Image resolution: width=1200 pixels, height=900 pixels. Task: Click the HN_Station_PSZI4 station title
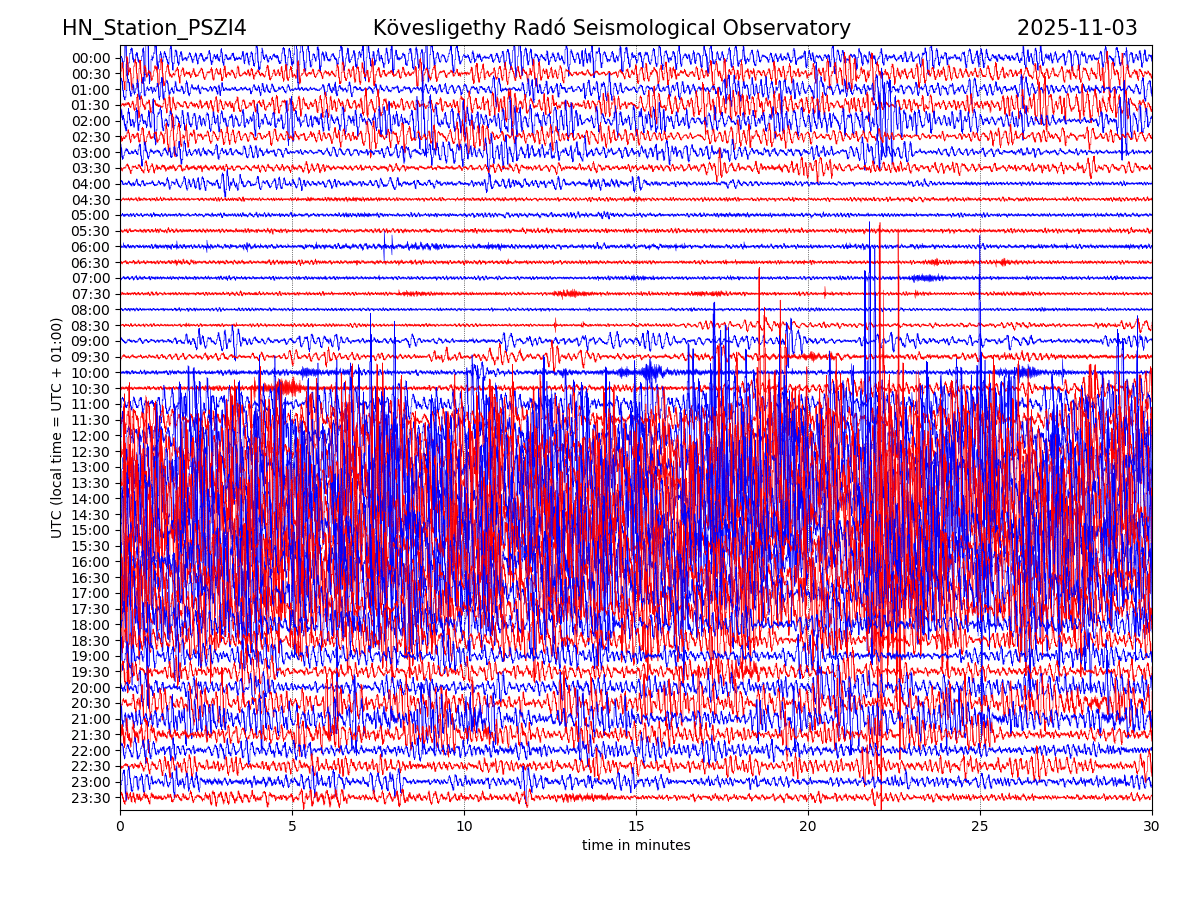point(154,29)
